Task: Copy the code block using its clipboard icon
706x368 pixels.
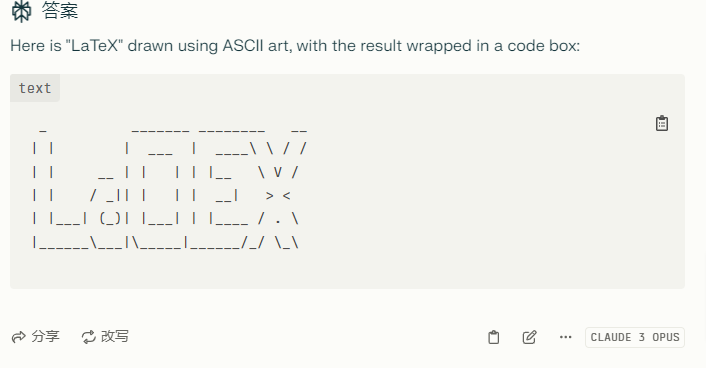Action: pyautogui.click(x=661, y=123)
